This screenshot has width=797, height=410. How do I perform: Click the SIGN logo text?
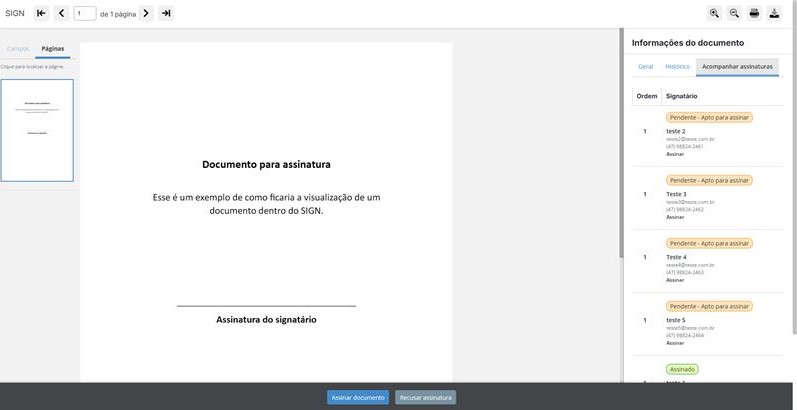pyautogui.click(x=15, y=13)
